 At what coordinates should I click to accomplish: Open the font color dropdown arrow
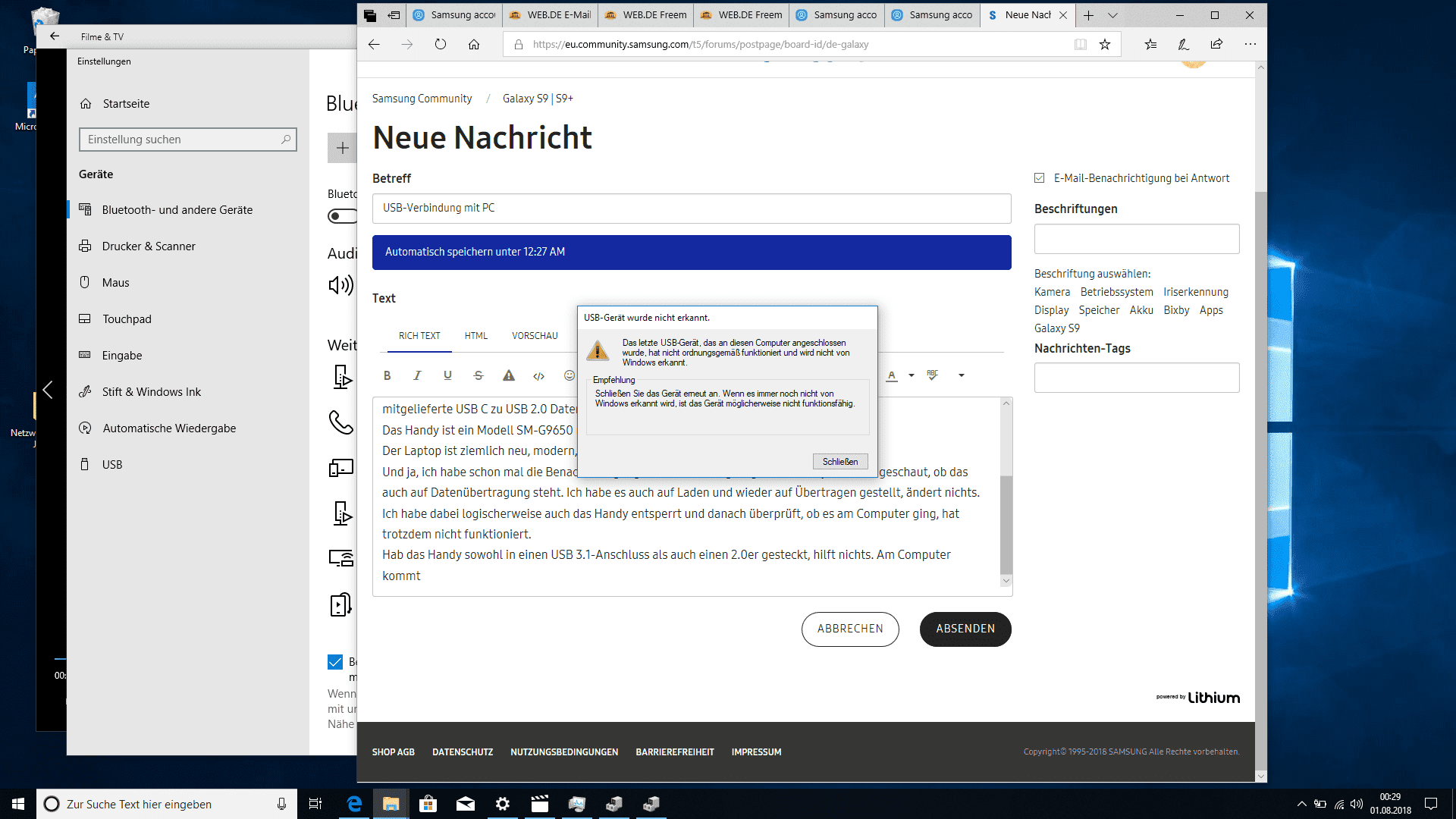coord(912,375)
